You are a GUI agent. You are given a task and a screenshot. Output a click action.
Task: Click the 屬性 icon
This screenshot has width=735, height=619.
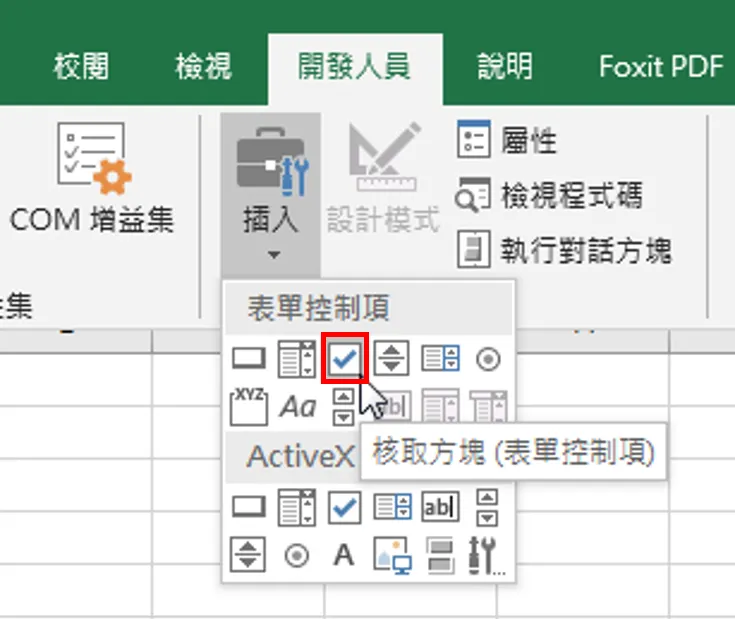tap(474, 139)
